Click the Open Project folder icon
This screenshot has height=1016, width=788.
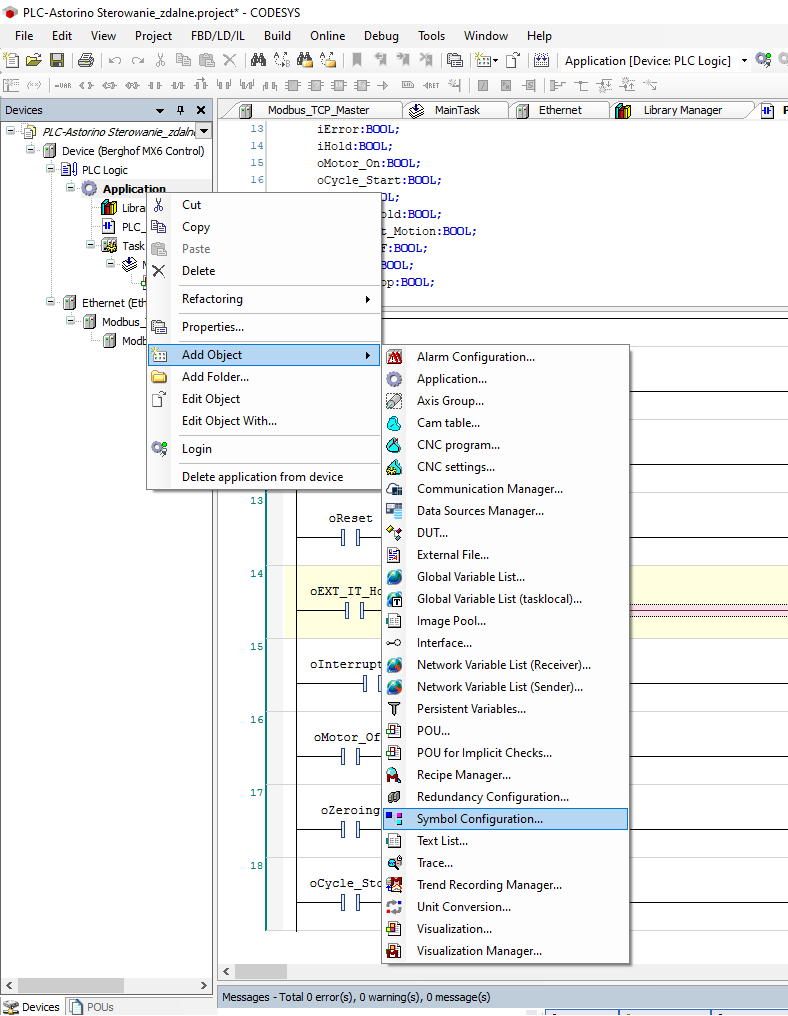click(34, 60)
